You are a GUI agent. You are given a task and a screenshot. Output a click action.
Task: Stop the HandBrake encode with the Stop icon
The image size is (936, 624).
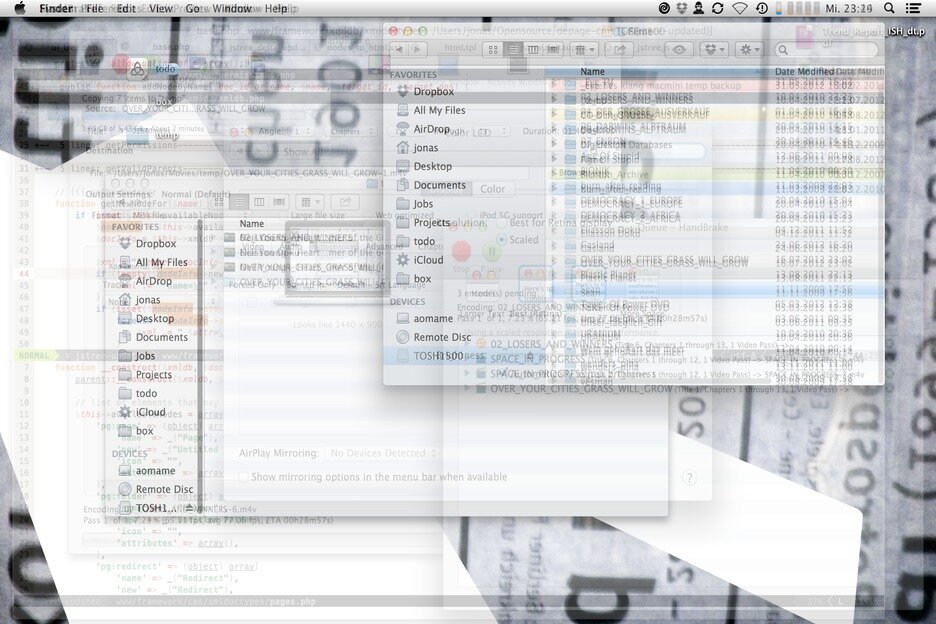(x=461, y=251)
